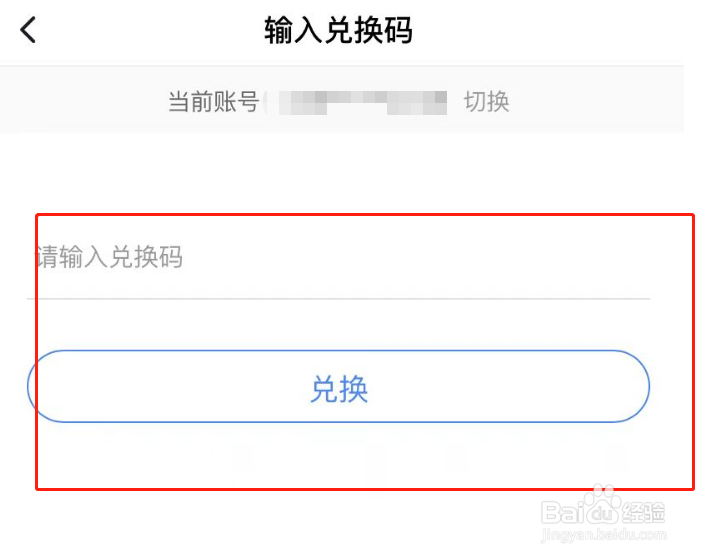Click the jingyan.baidu.com watermark text
Image resolution: width=706 pixels, height=559 pixels.
pyautogui.click(x=604, y=535)
